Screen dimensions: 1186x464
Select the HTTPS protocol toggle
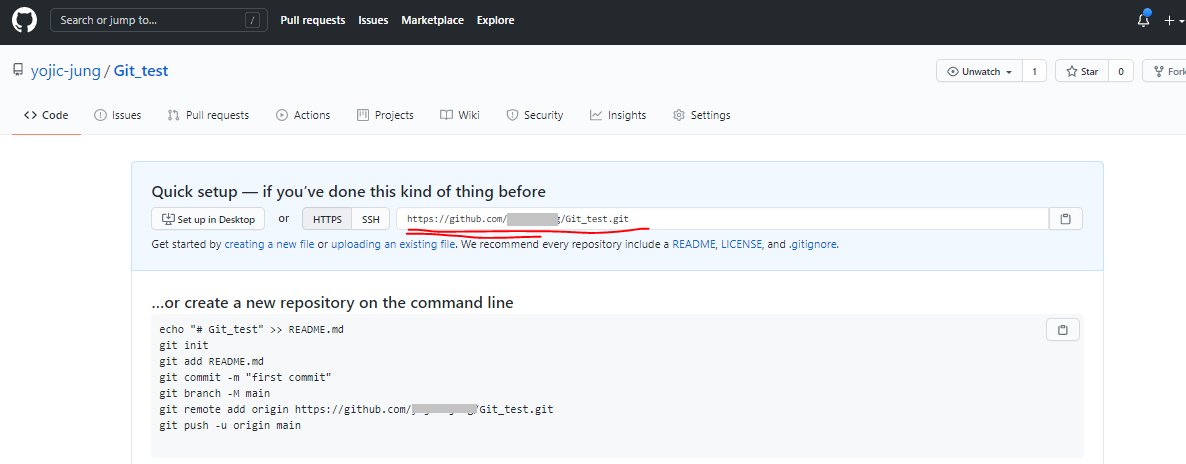327,219
